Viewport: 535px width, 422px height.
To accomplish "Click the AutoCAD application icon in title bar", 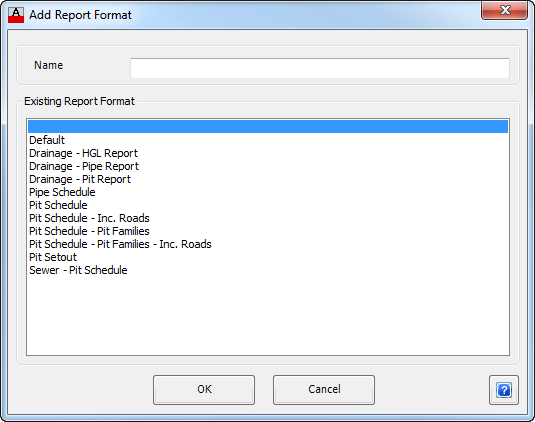I will (16, 15).
